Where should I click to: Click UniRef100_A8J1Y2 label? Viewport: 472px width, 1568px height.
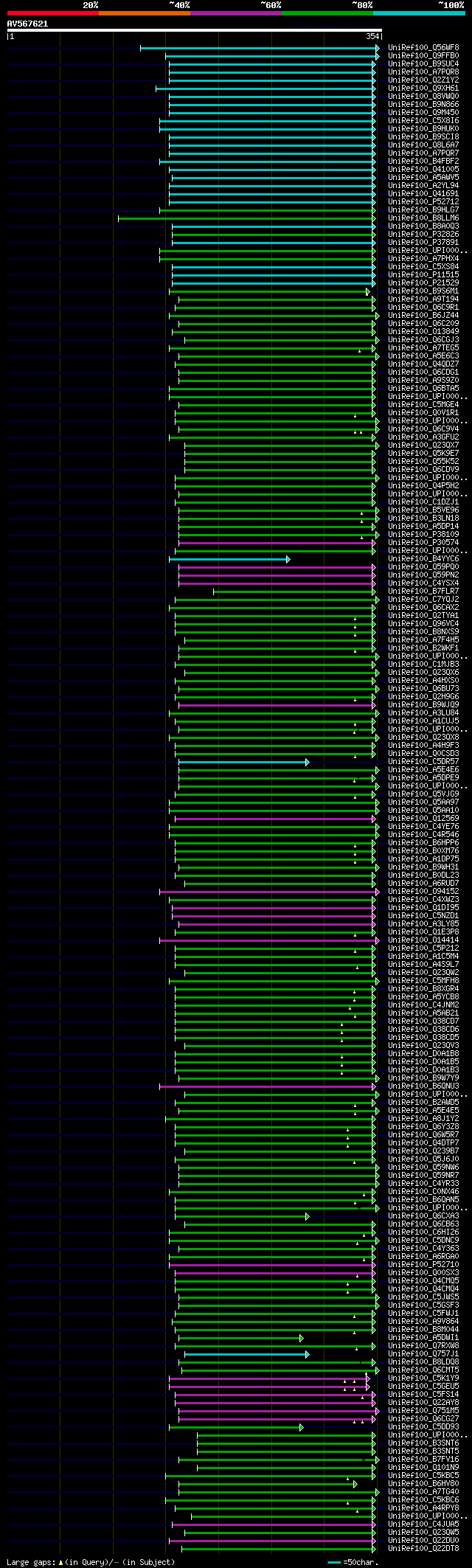coord(423,1119)
